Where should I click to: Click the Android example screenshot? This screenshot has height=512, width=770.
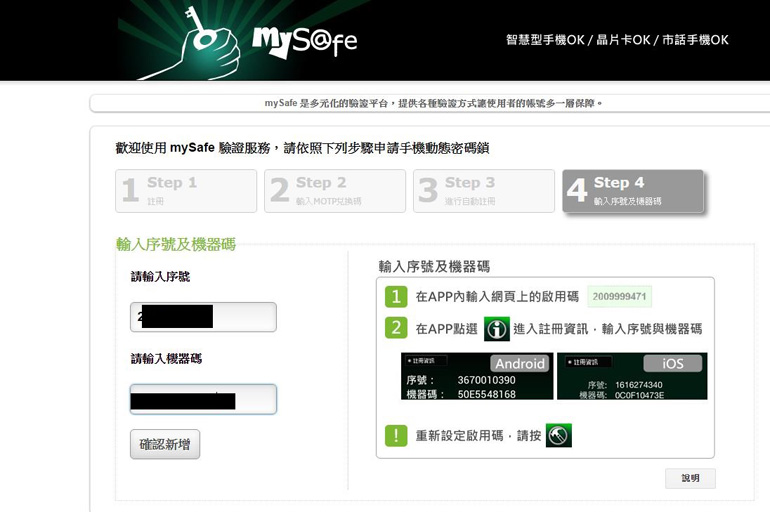point(477,376)
